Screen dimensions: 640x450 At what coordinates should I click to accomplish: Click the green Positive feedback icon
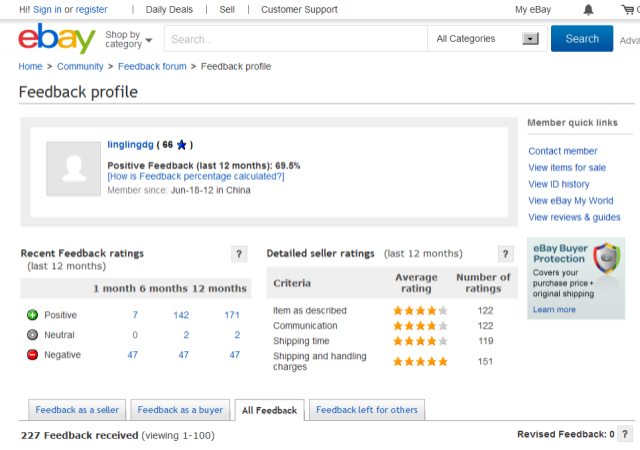click(32, 315)
